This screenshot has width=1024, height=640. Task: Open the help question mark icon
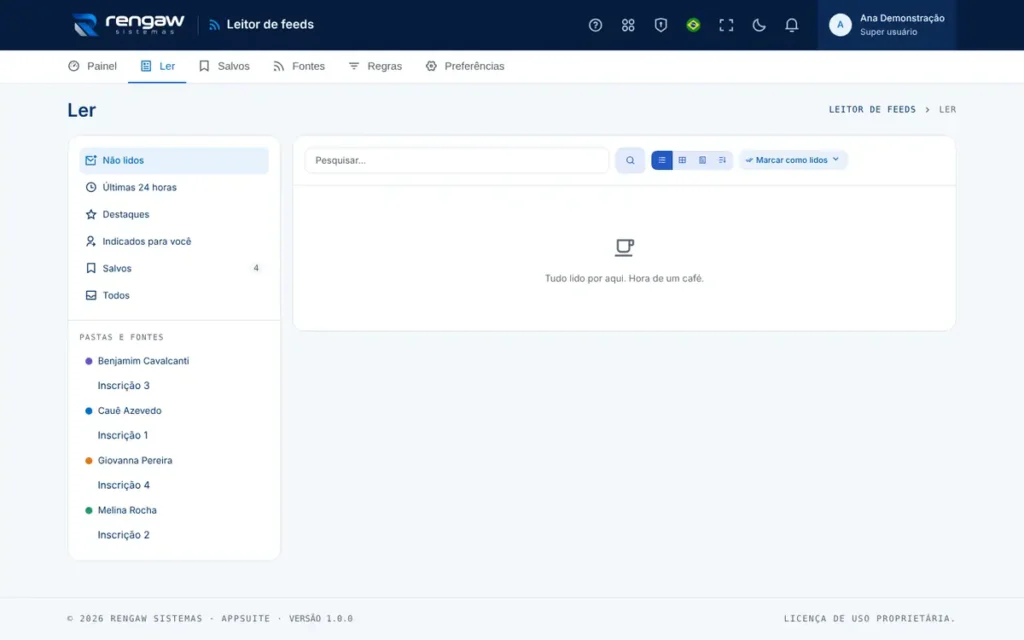coord(595,25)
